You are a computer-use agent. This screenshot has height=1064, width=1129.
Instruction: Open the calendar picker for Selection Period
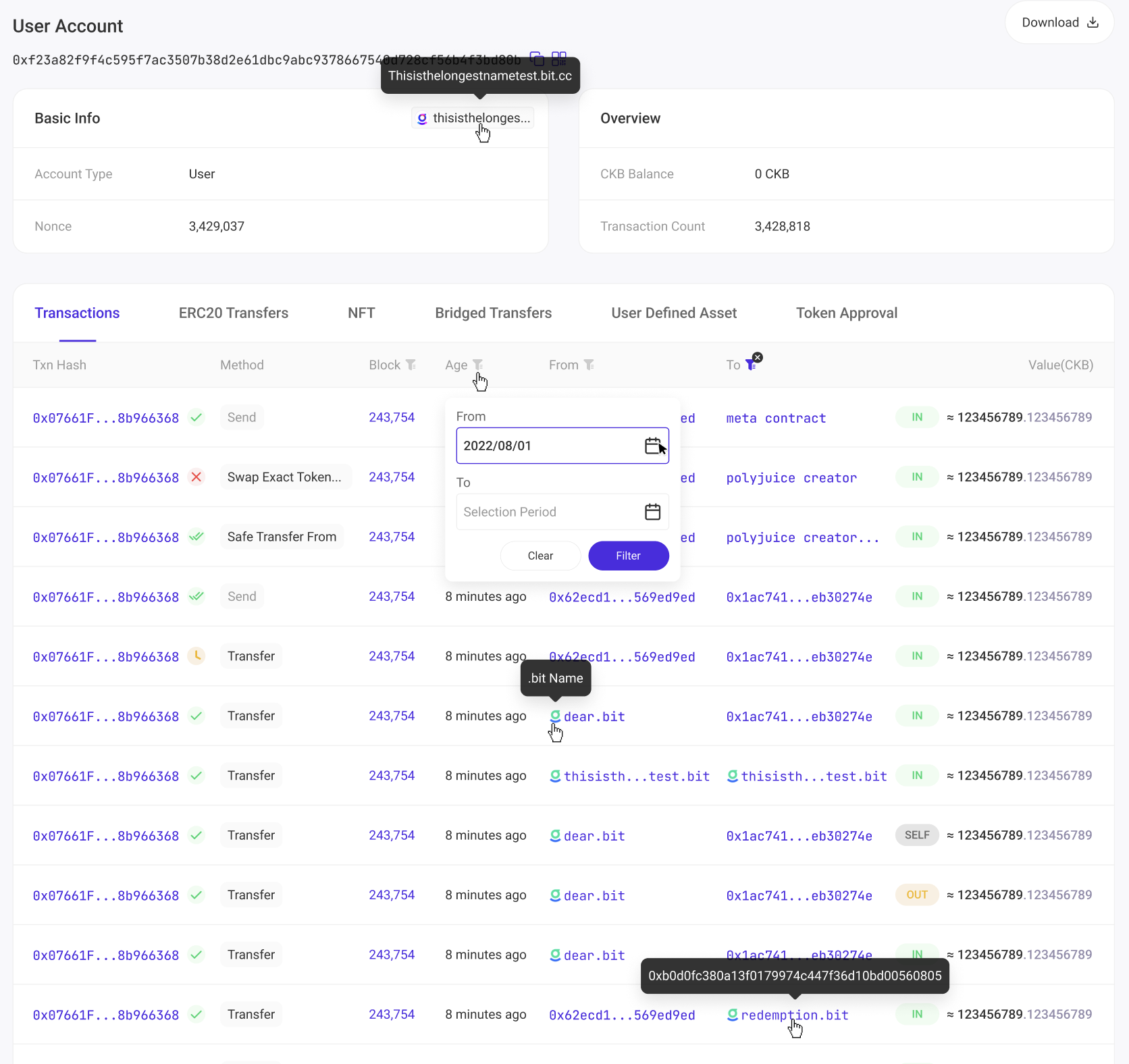(652, 512)
